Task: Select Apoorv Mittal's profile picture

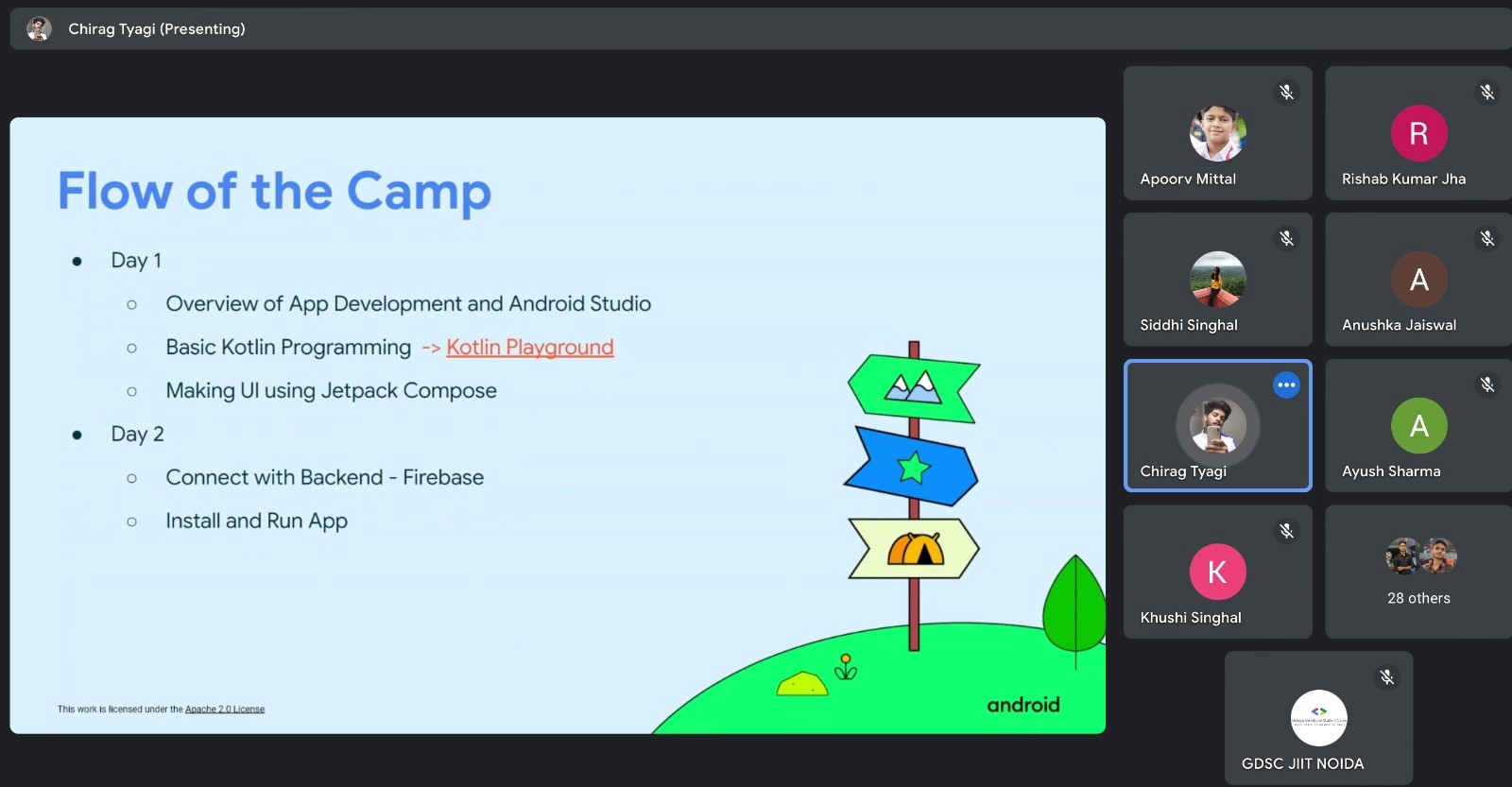Action: [x=1217, y=133]
